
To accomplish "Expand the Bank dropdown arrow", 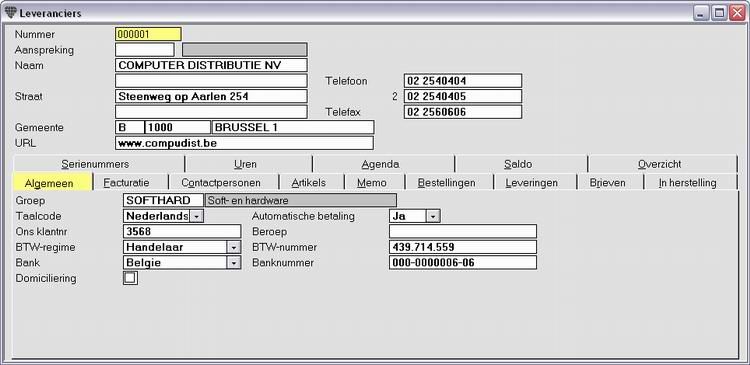I will tap(233, 263).
